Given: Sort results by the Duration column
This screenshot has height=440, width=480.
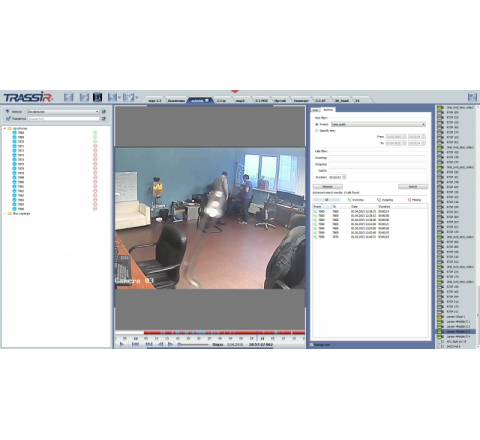Looking at the screenshot, I should (x=403, y=207).
